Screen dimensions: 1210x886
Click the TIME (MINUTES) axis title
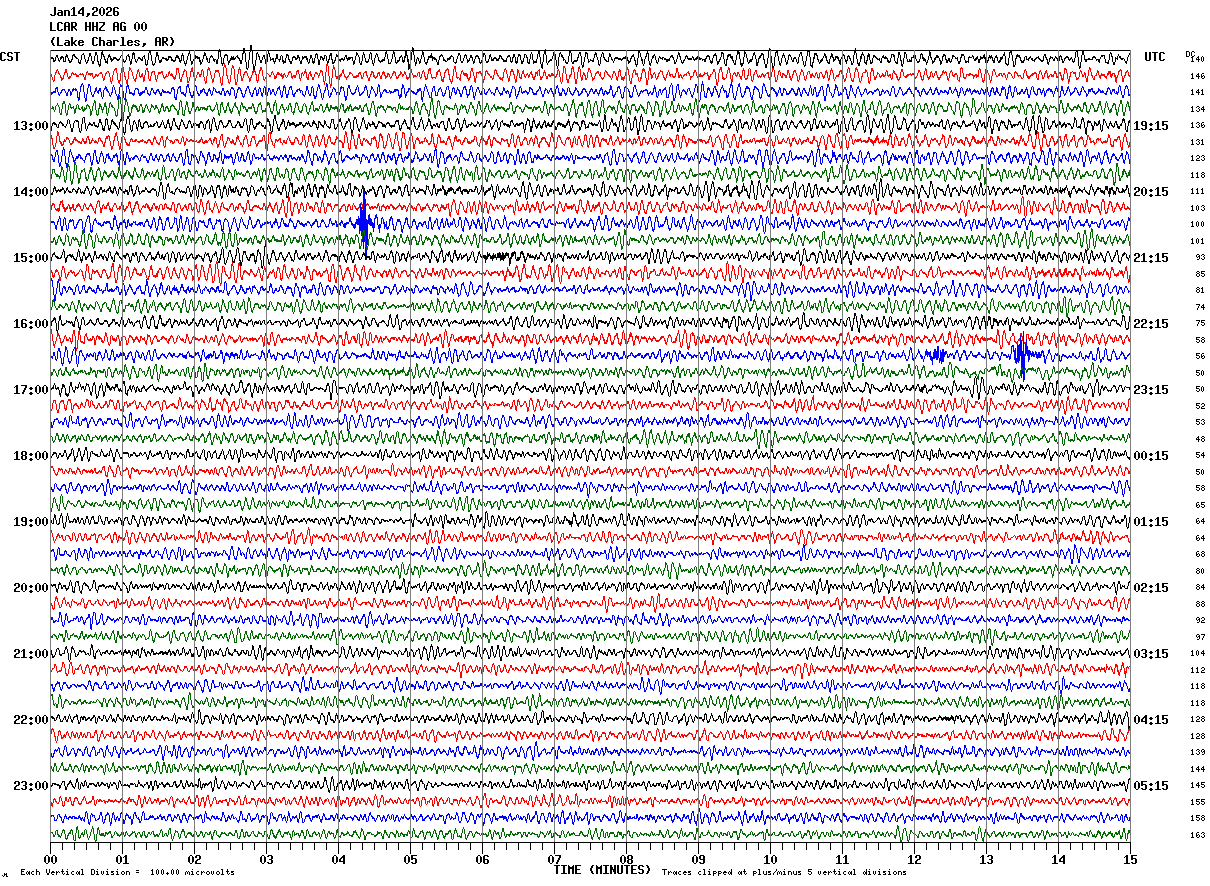[x=602, y=870]
